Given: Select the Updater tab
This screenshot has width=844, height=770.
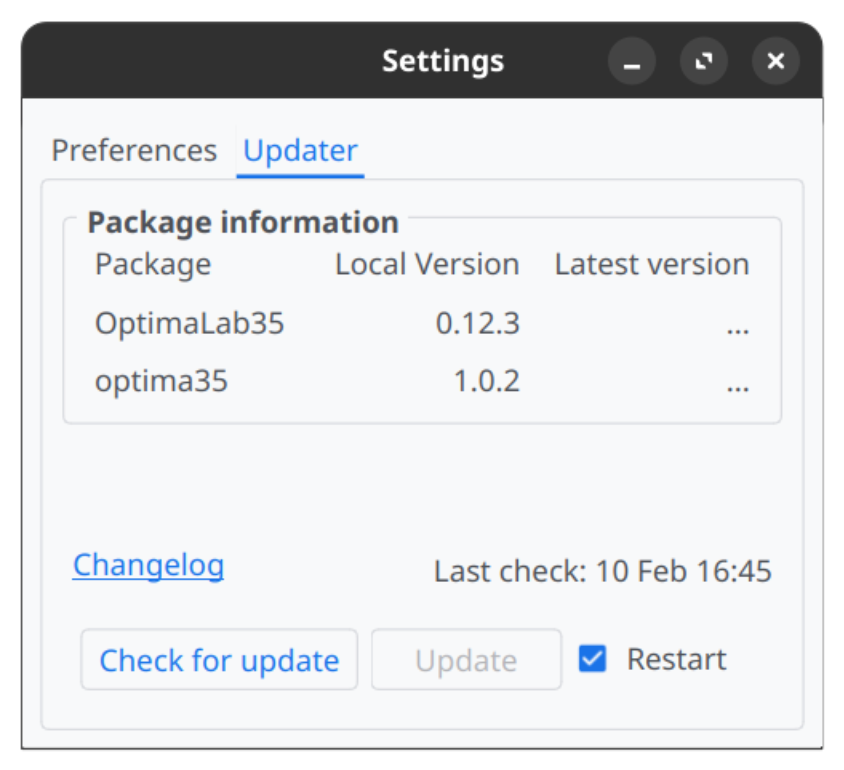Looking at the screenshot, I should (x=300, y=151).
